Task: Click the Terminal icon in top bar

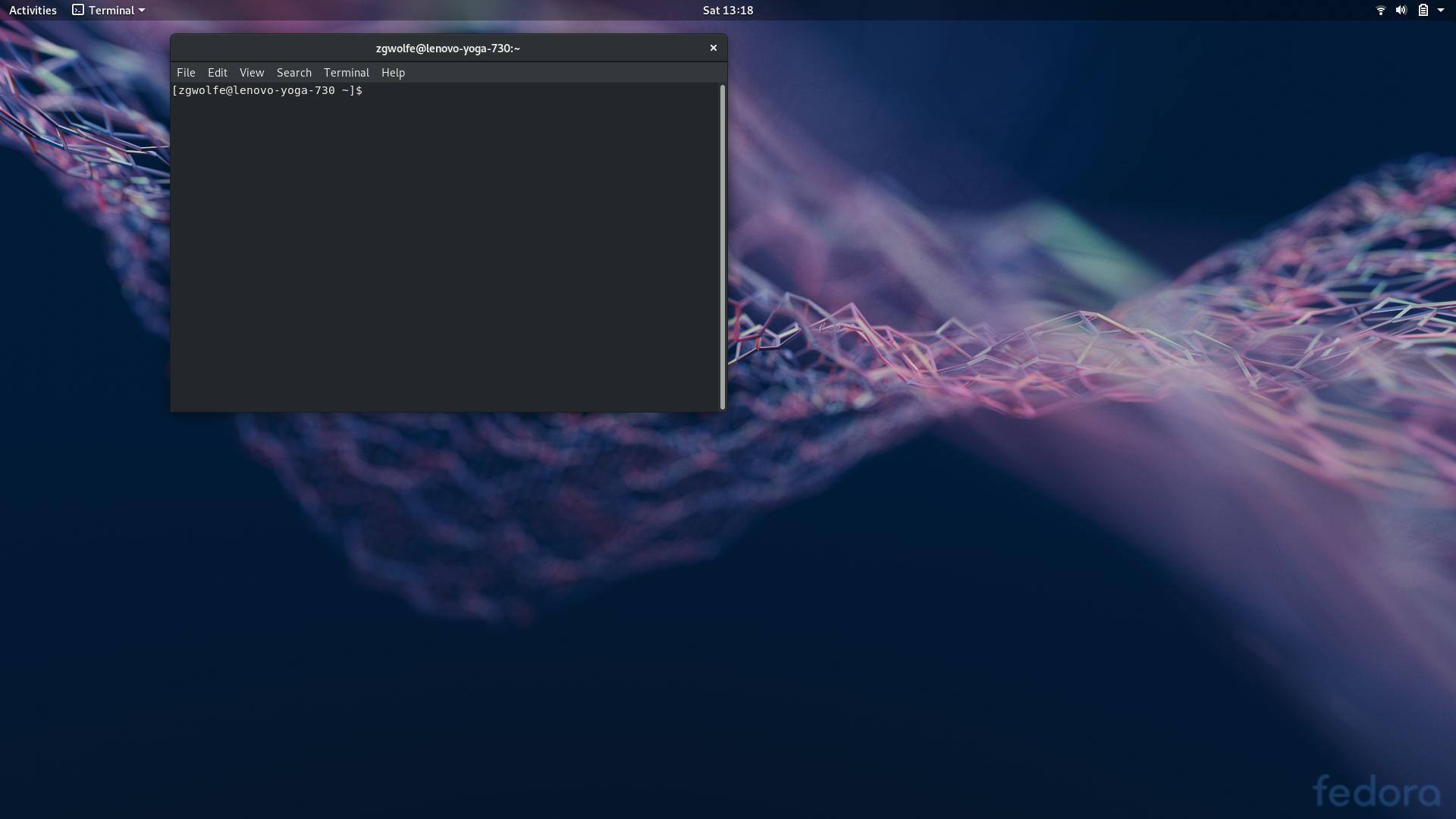Action: click(x=78, y=10)
